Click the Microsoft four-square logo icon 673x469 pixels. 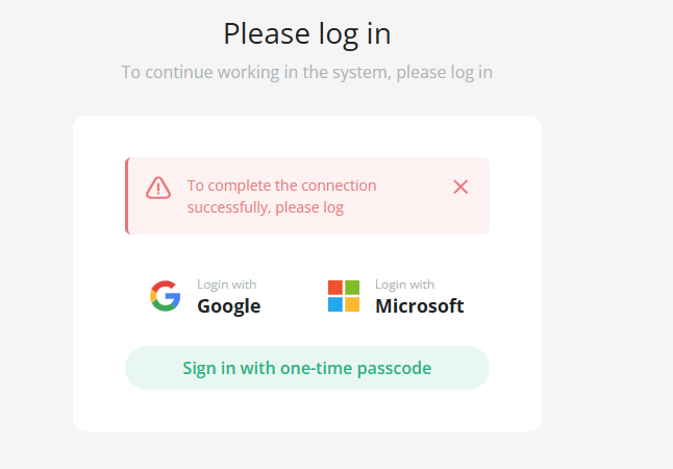point(343,296)
